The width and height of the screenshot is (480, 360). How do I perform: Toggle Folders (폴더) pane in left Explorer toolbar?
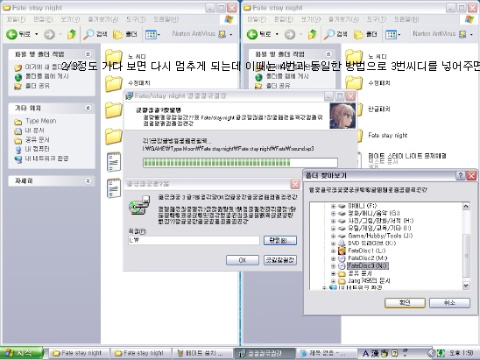125,34
